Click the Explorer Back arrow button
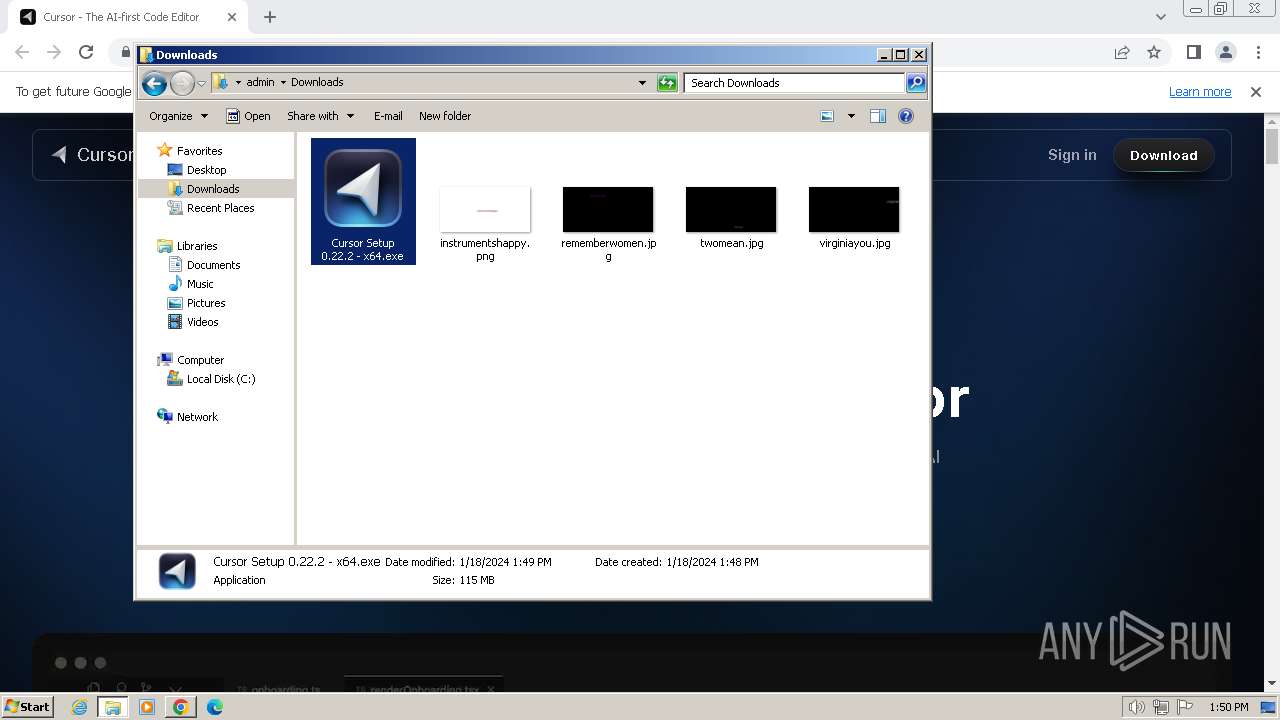 point(154,83)
